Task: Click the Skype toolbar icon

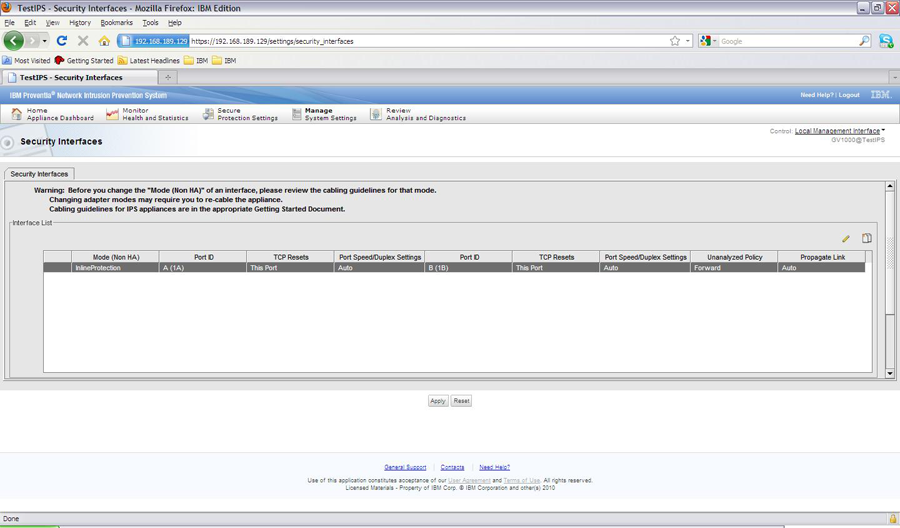Action: 886,41
